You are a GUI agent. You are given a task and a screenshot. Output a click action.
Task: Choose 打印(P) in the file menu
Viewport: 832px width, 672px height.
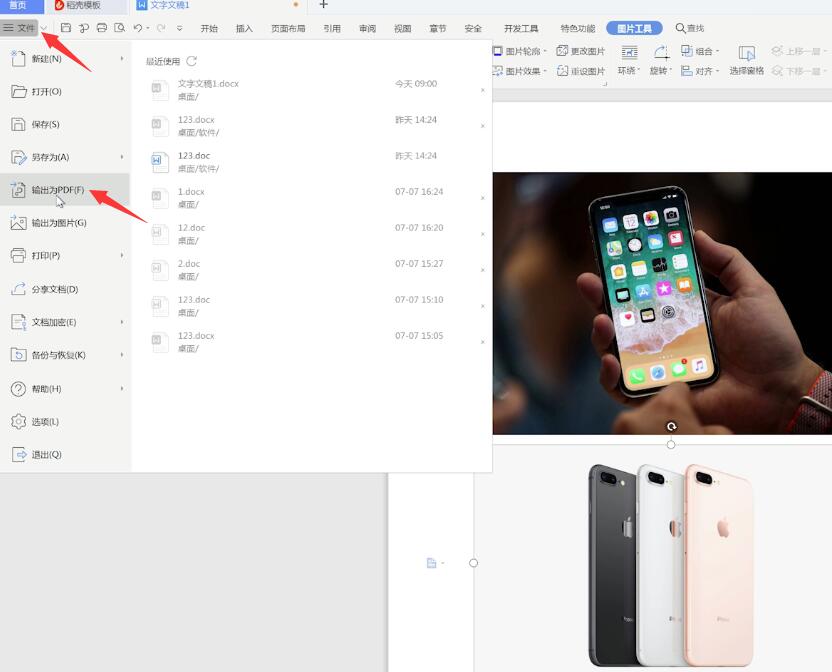[x=65, y=255]
